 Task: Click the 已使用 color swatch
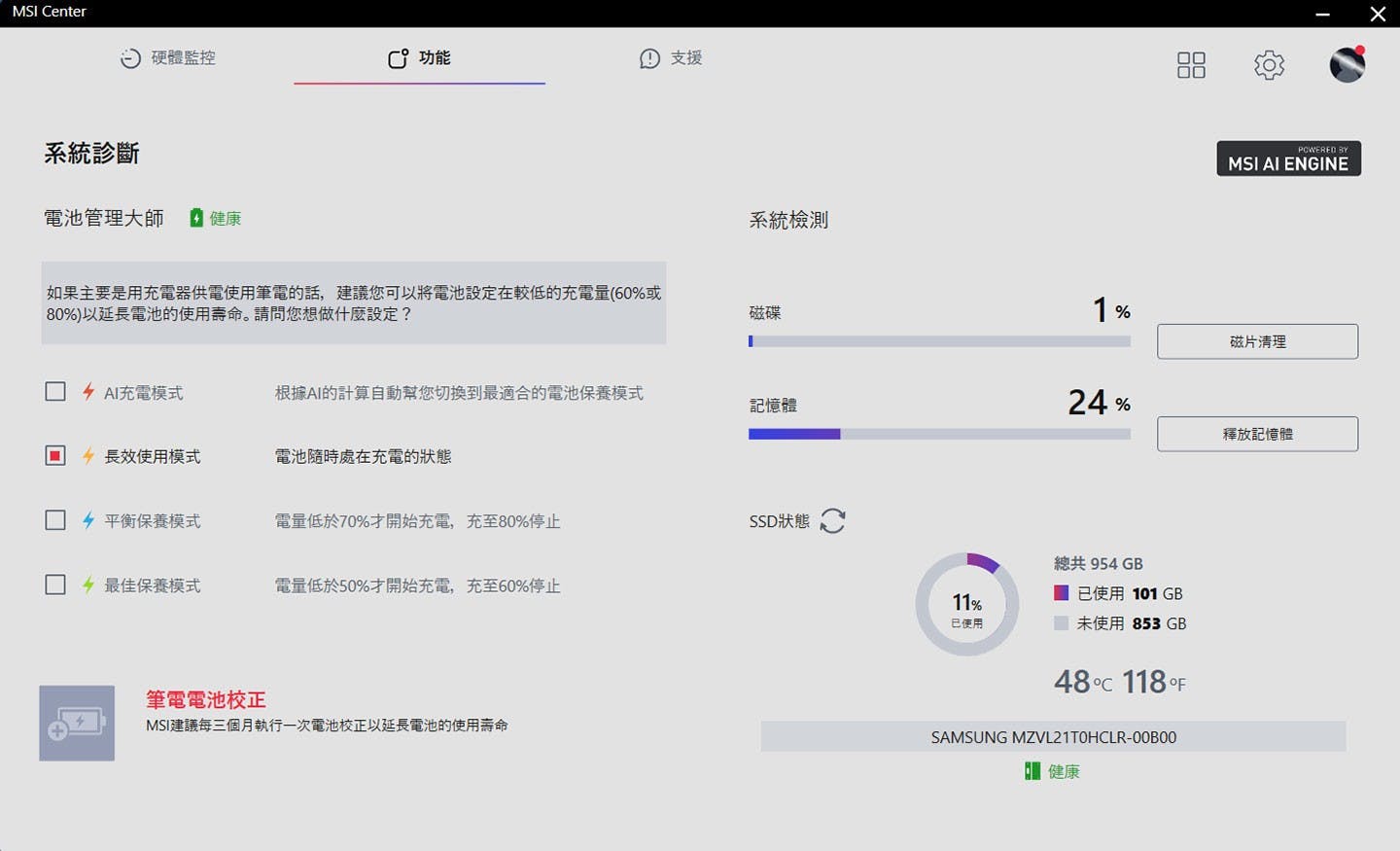(x=1062, y=592)
